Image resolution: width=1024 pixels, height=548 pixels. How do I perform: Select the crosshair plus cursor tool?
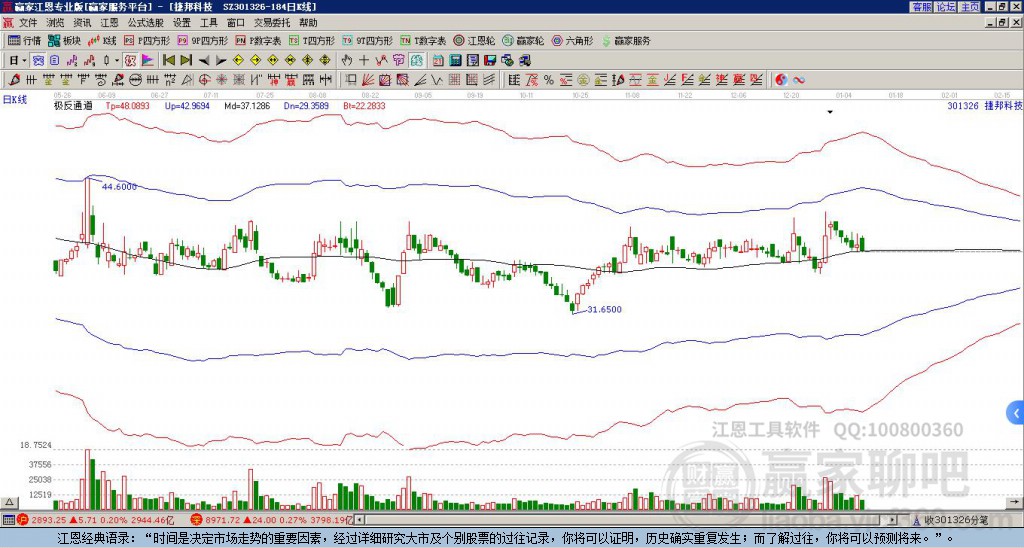pyautogui.click(x=364, y=61)
